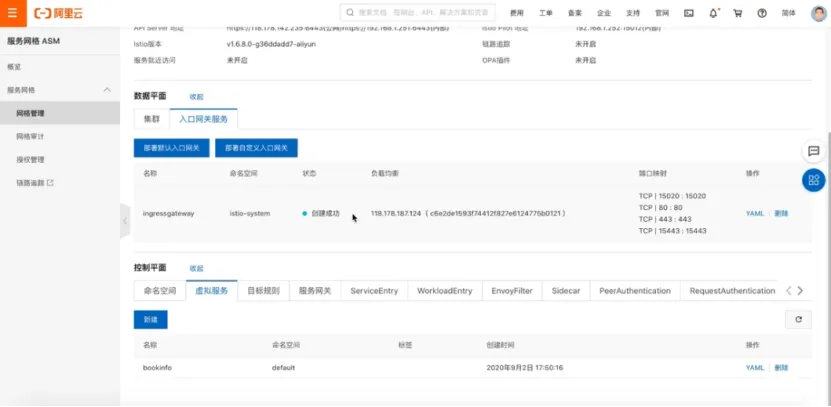Open the notification bell
831x407 pixels.
pos(713,13)
